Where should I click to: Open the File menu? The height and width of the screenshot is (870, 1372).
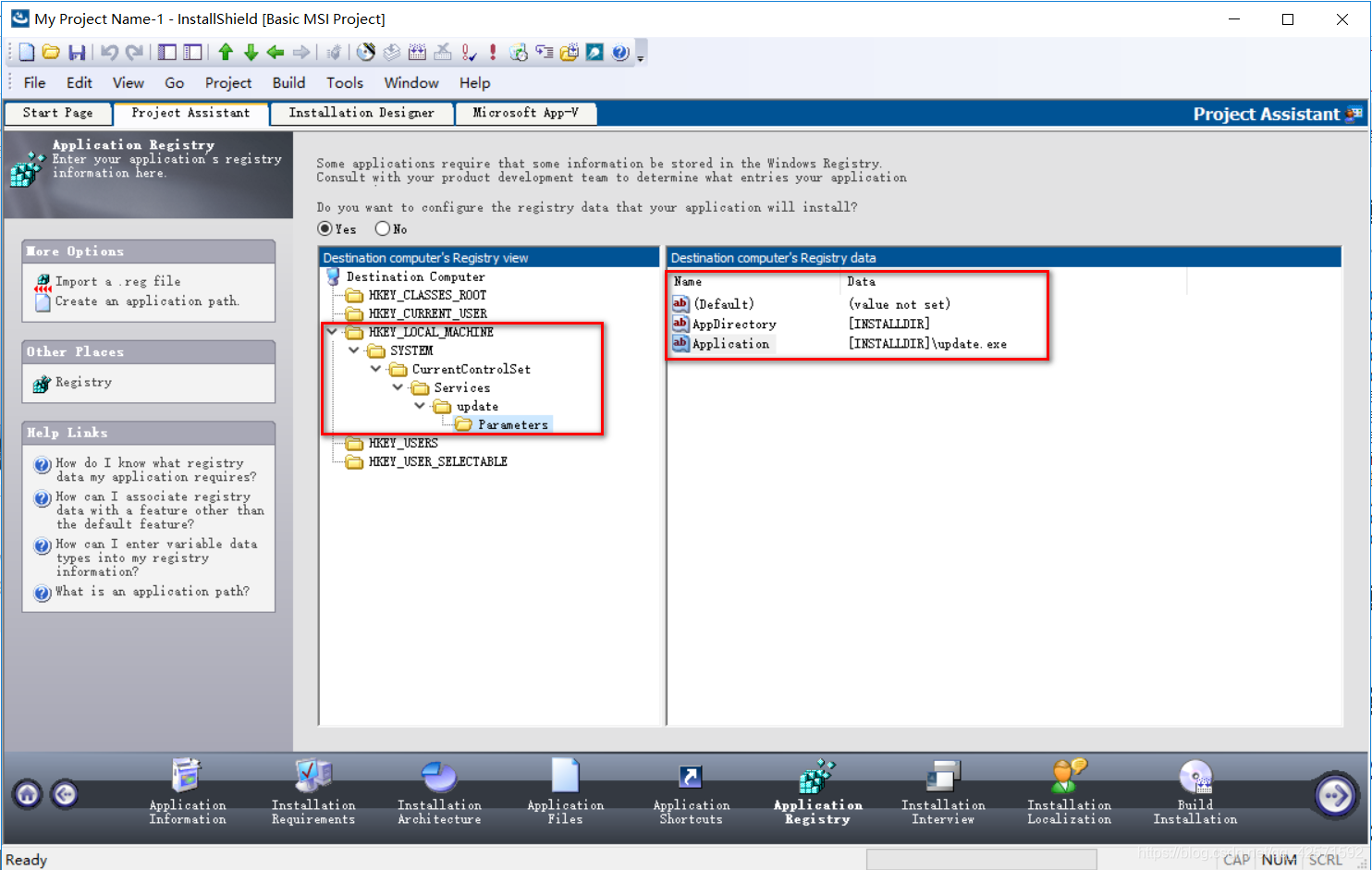tap(35, 82)
